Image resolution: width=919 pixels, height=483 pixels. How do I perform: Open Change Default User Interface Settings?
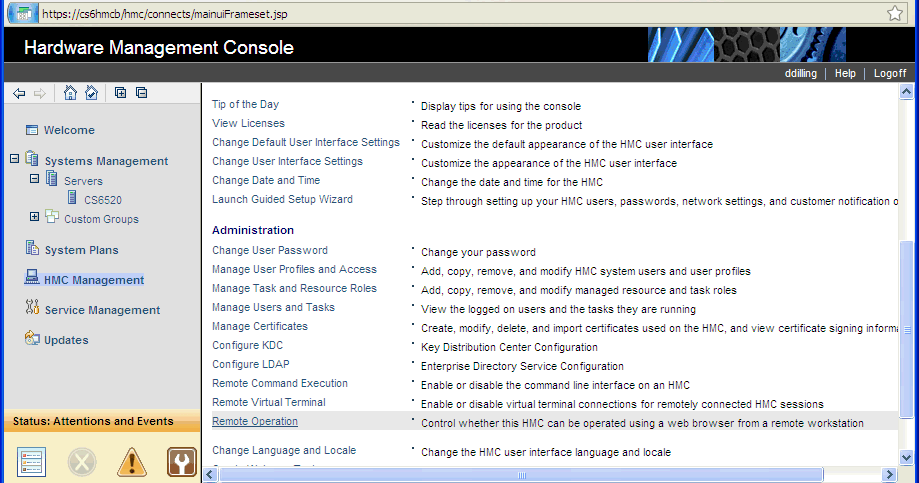point(306,142)
